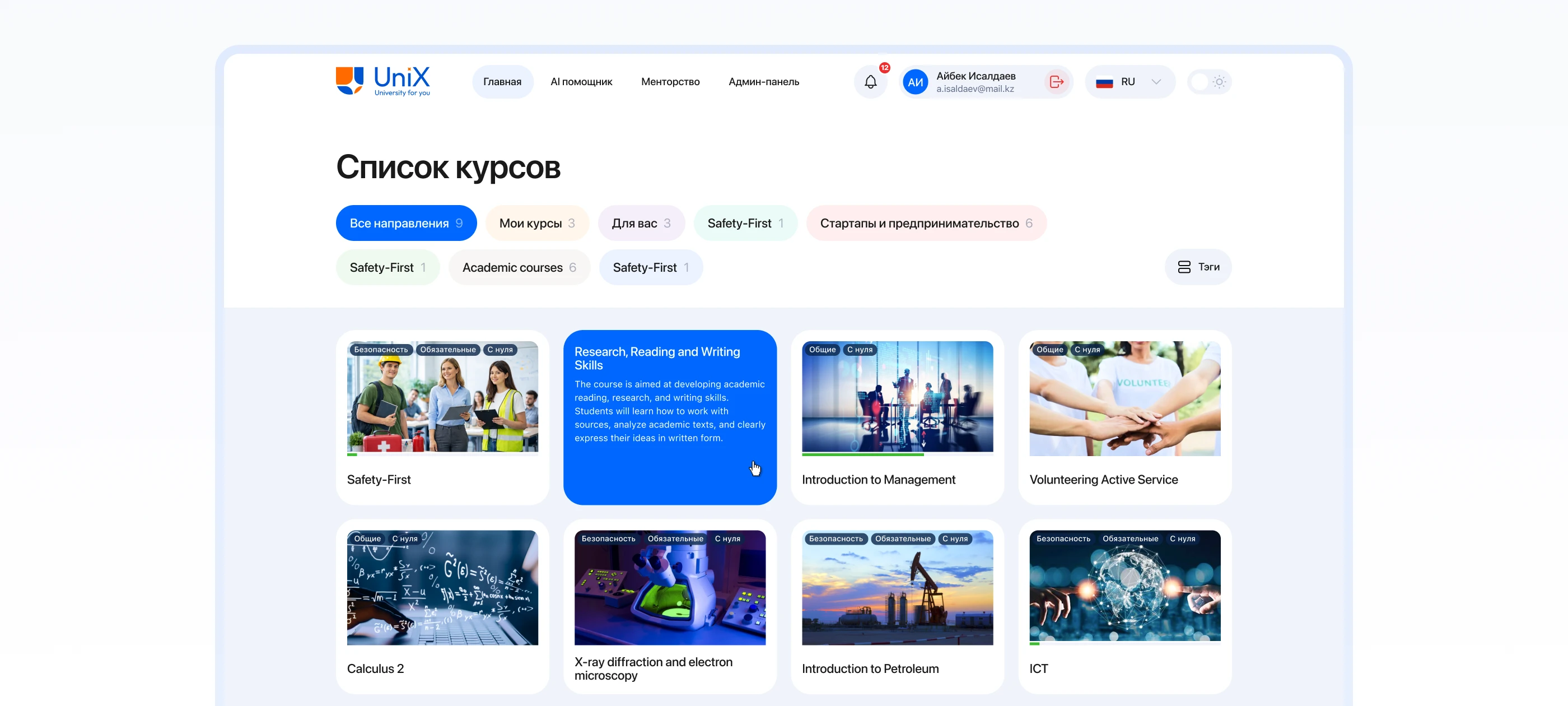This screenshot has height=706, width=1568.
Task: Click the Russian flag in language selector
Action: coord(1105,82)
